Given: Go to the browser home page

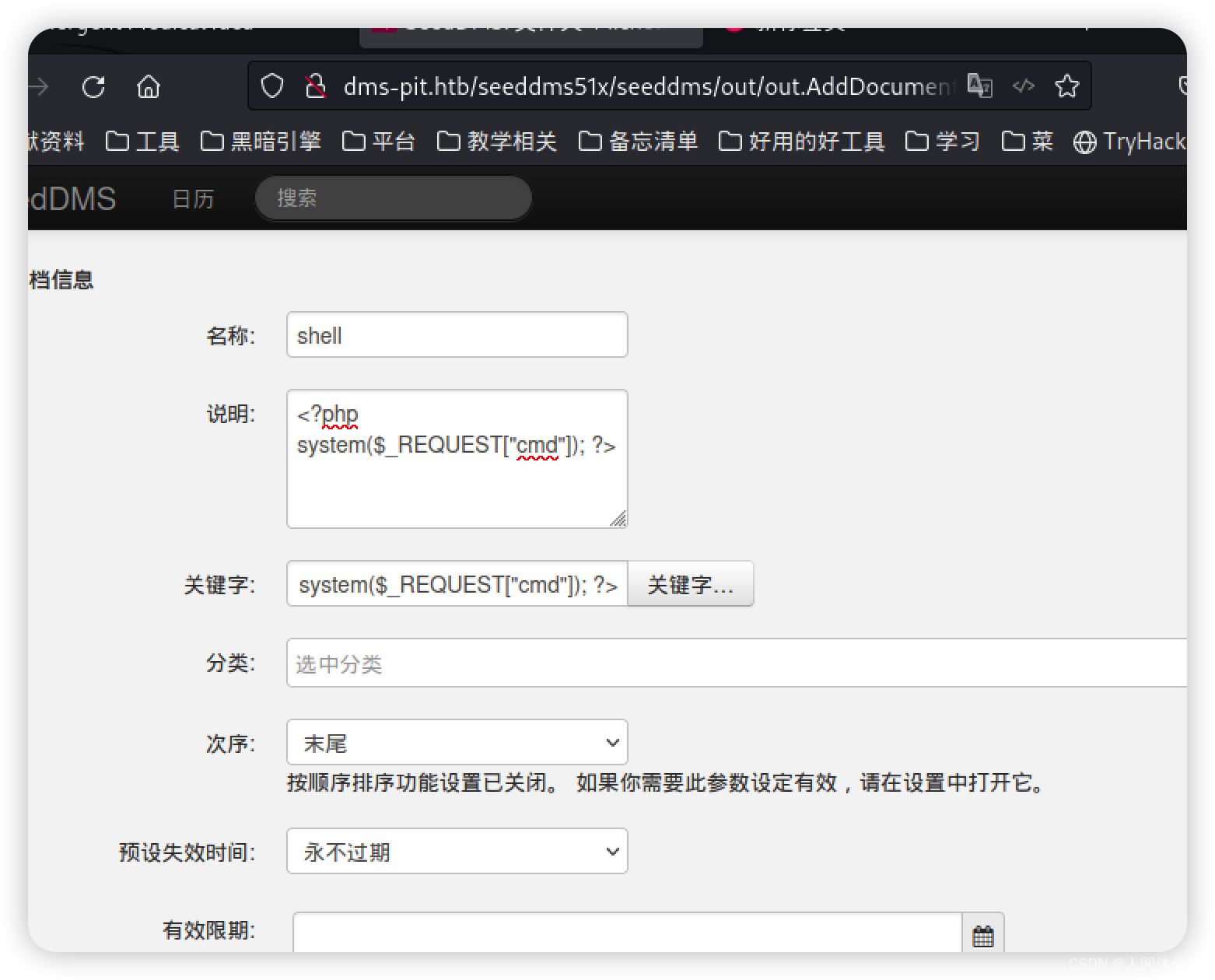Looking at the screenshot, I should coord(148,86).
